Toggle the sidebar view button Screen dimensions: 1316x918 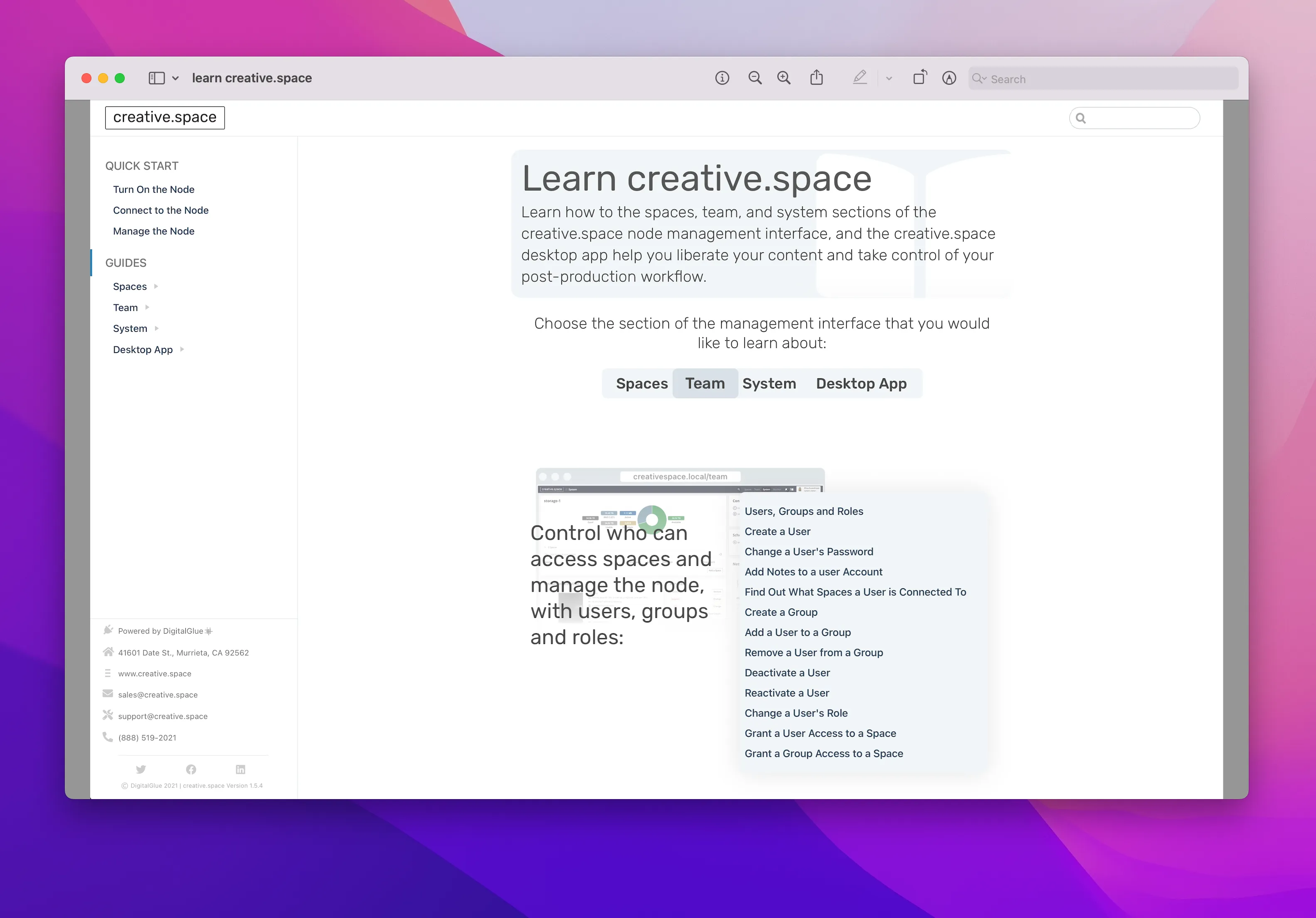[156, 78]
